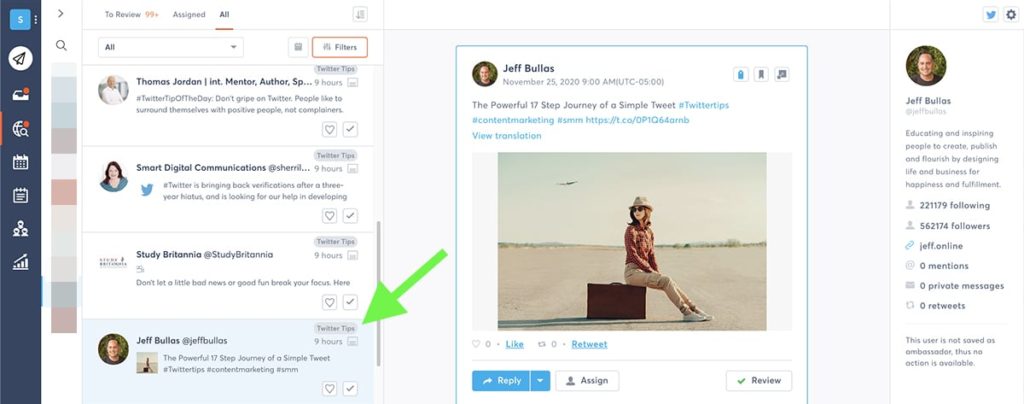Click the View translation link
This screenshot has height=404, width=1024.
[506, 135]
